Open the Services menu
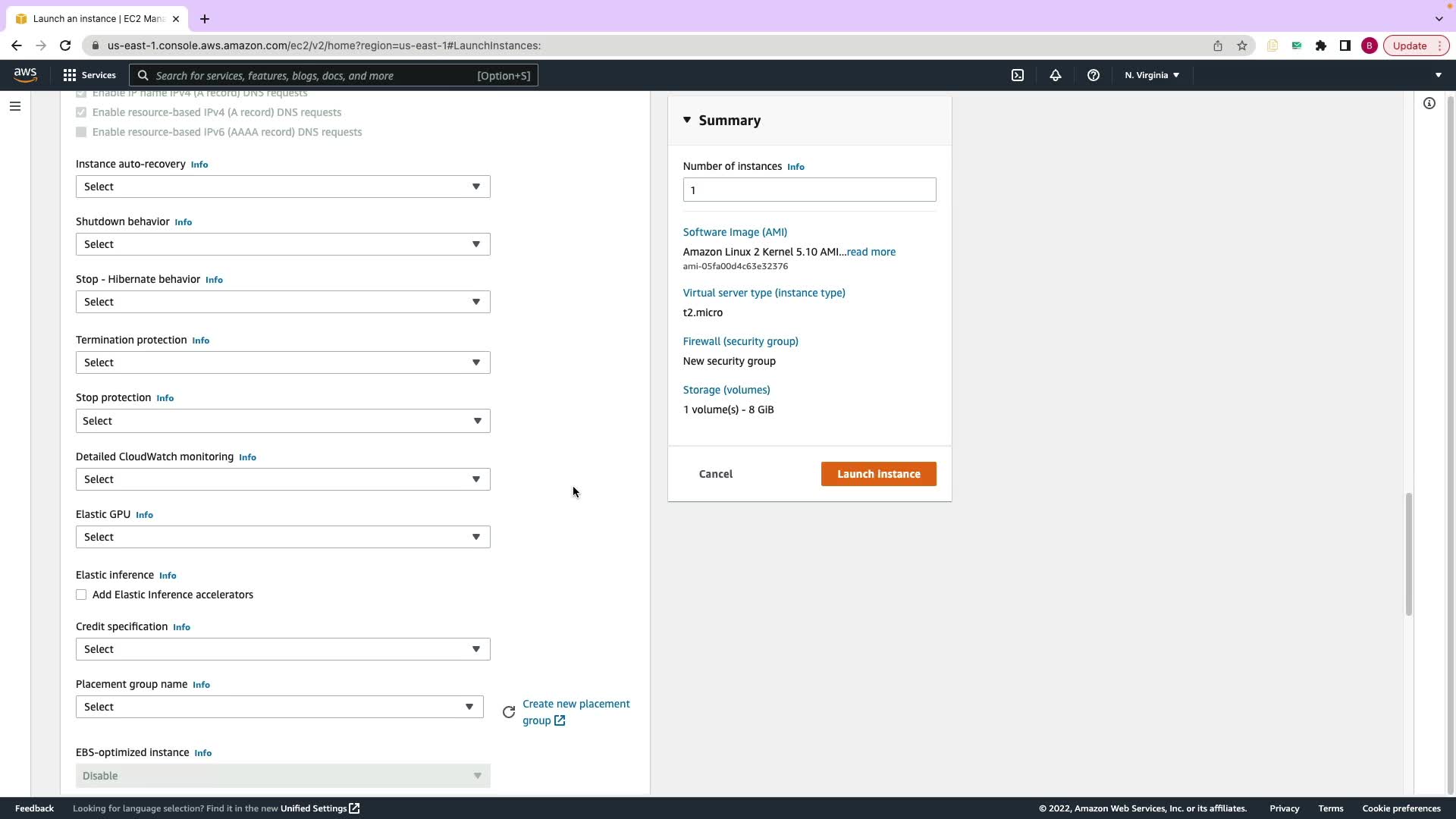The image size is (1456, 819). tap(89, 75)
